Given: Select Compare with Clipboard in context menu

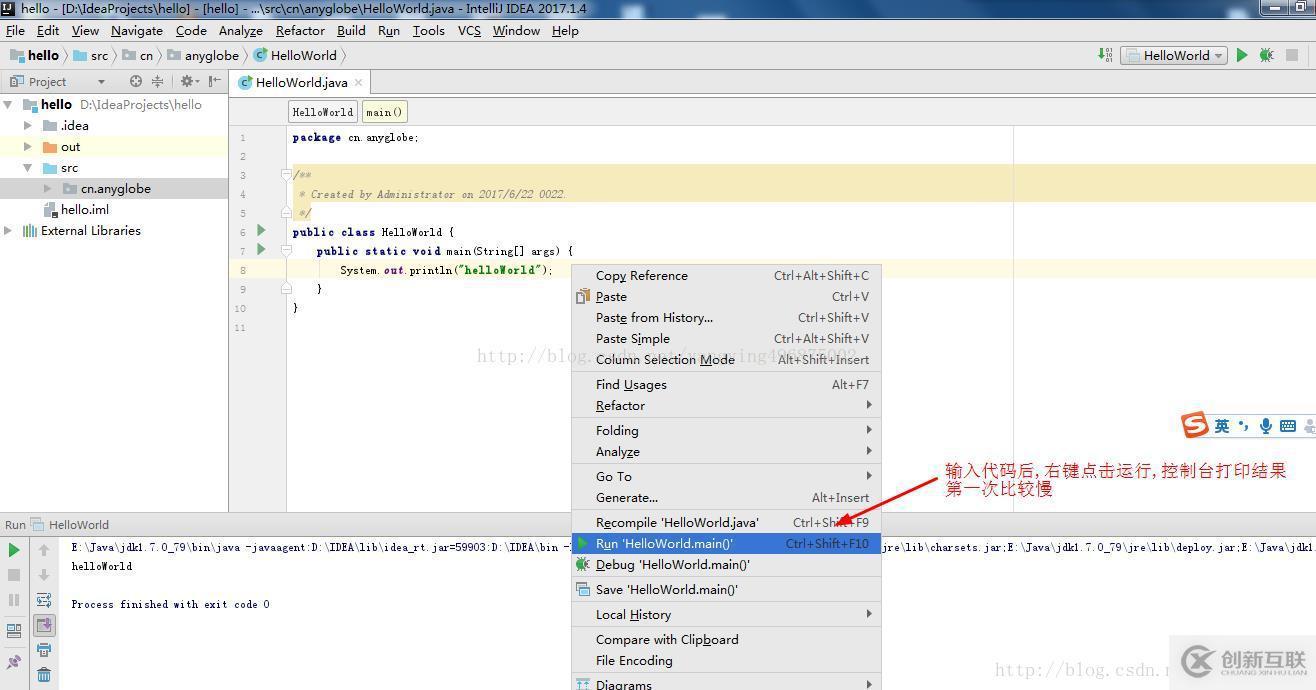Looking at the screenshot, I should (x=725, y=639).
